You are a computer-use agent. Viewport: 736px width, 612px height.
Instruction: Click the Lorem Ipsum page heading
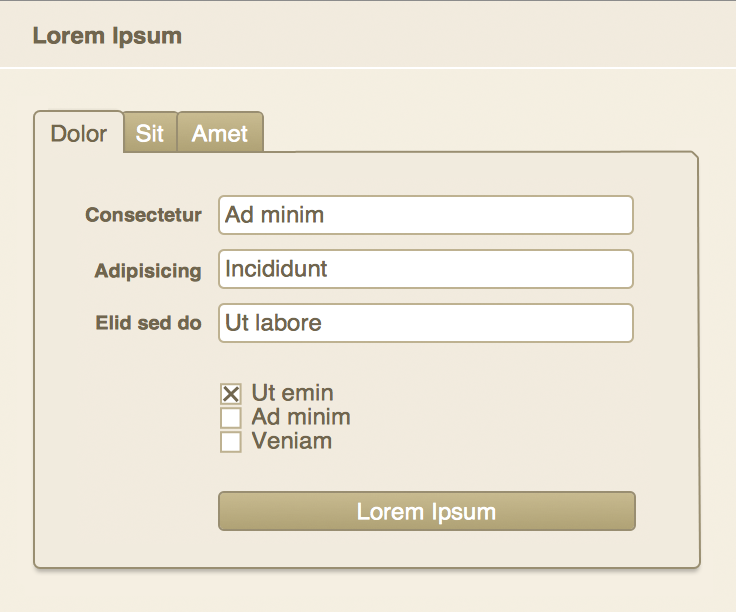tap(107, 36)
